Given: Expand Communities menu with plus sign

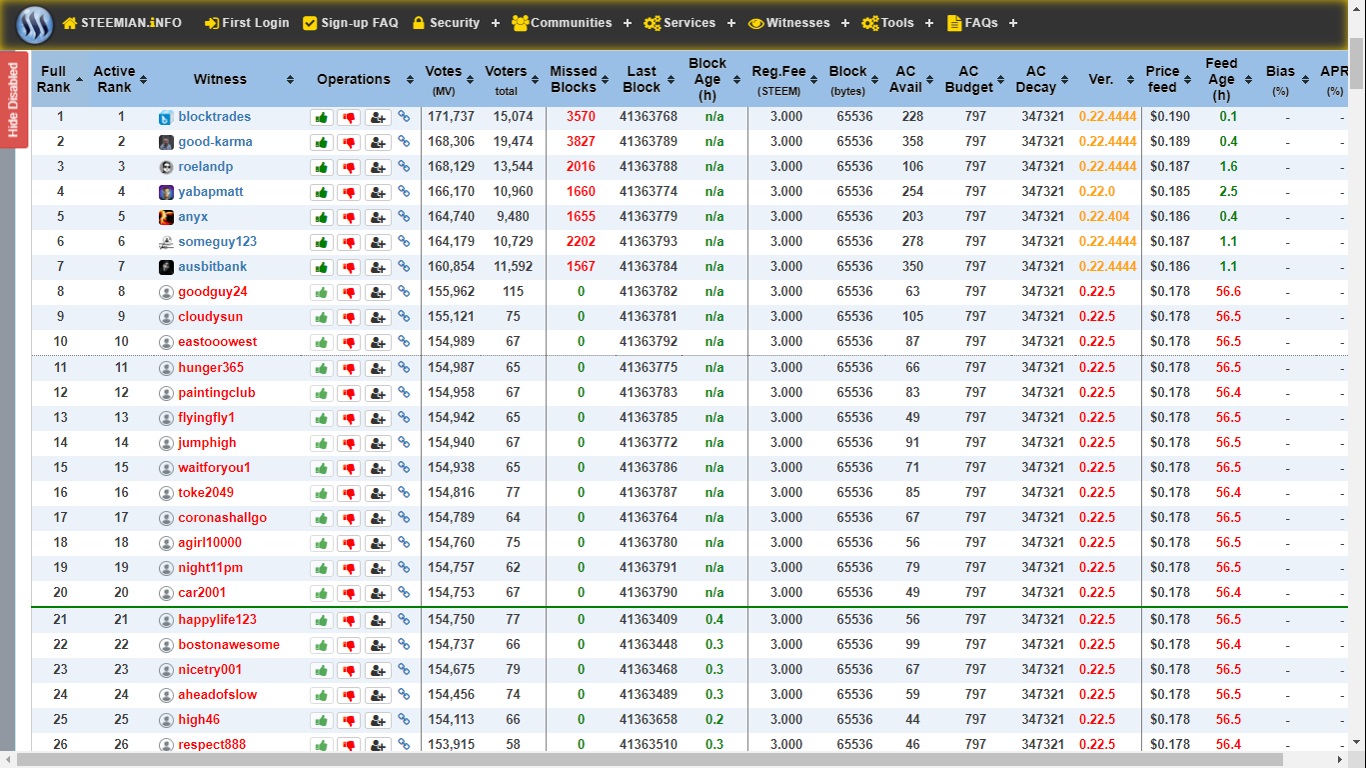Looking at the screenshot, I should click(x=628, y=23).
